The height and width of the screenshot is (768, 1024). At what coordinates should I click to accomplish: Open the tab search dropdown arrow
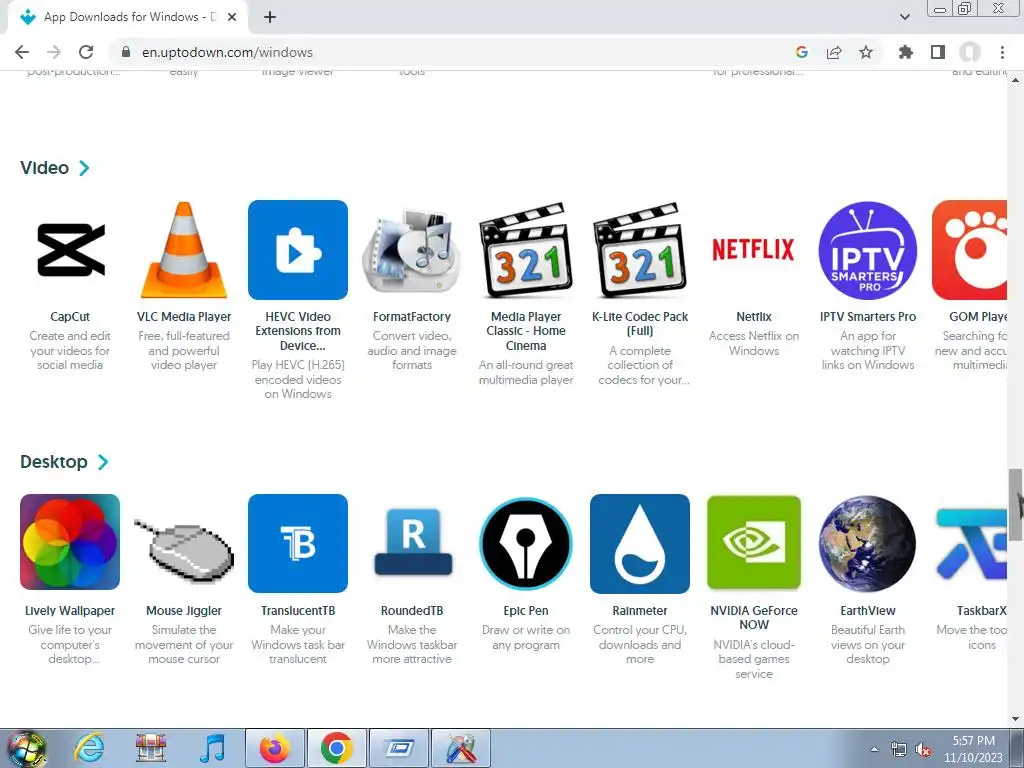[905, 17]
